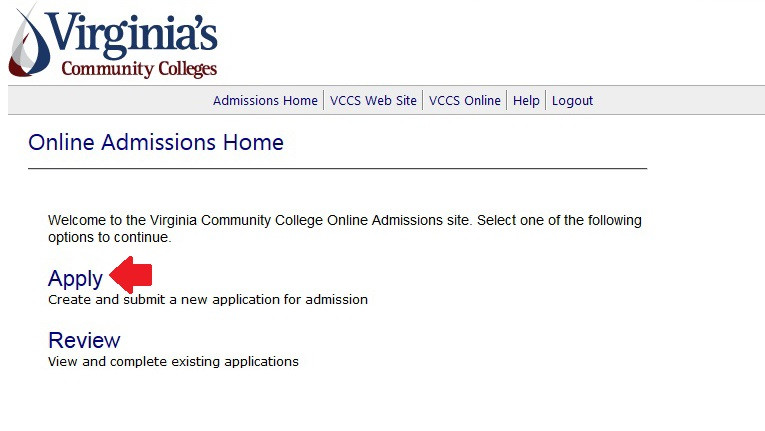Open the VCCS Online menu item
765x431 pixels.
tap(465, 100)
